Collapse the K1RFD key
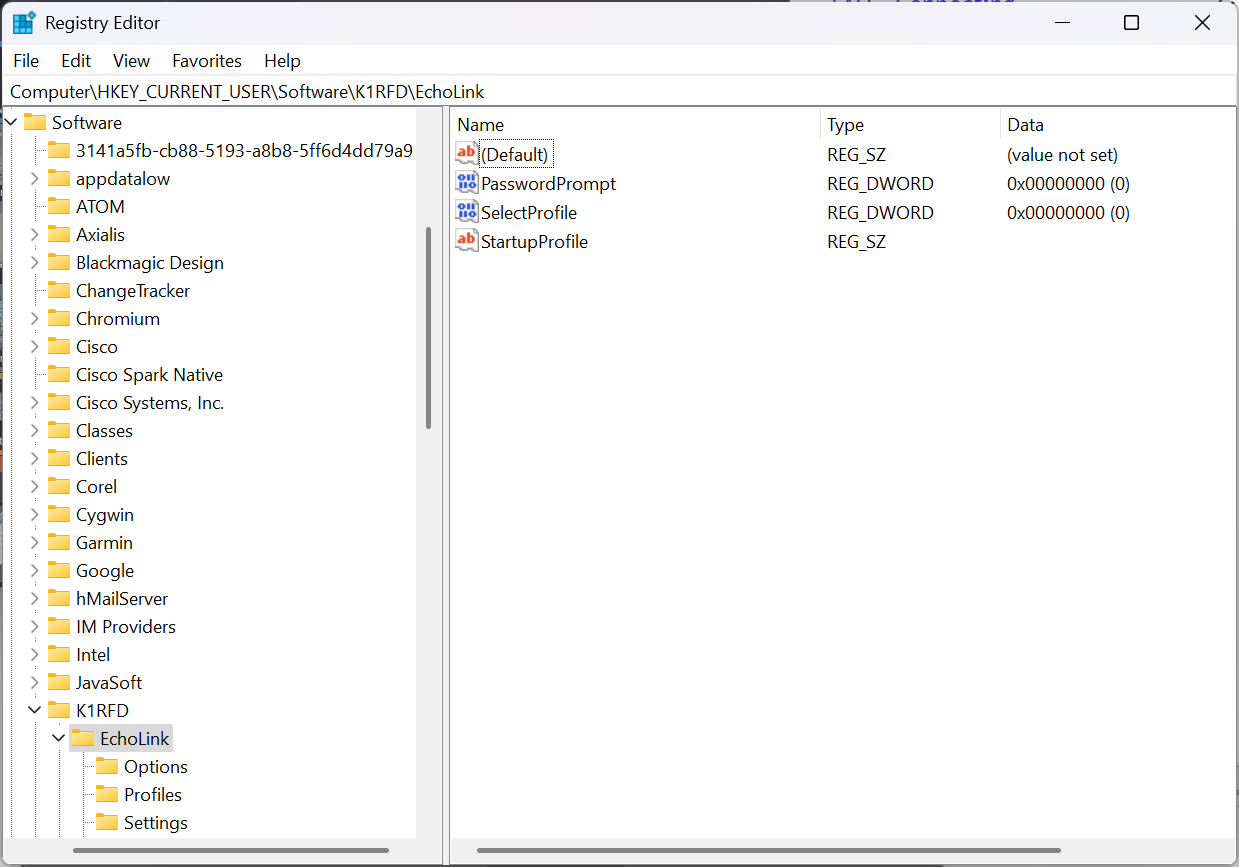Screen dimensions: 1239x867 pos(35,711)
